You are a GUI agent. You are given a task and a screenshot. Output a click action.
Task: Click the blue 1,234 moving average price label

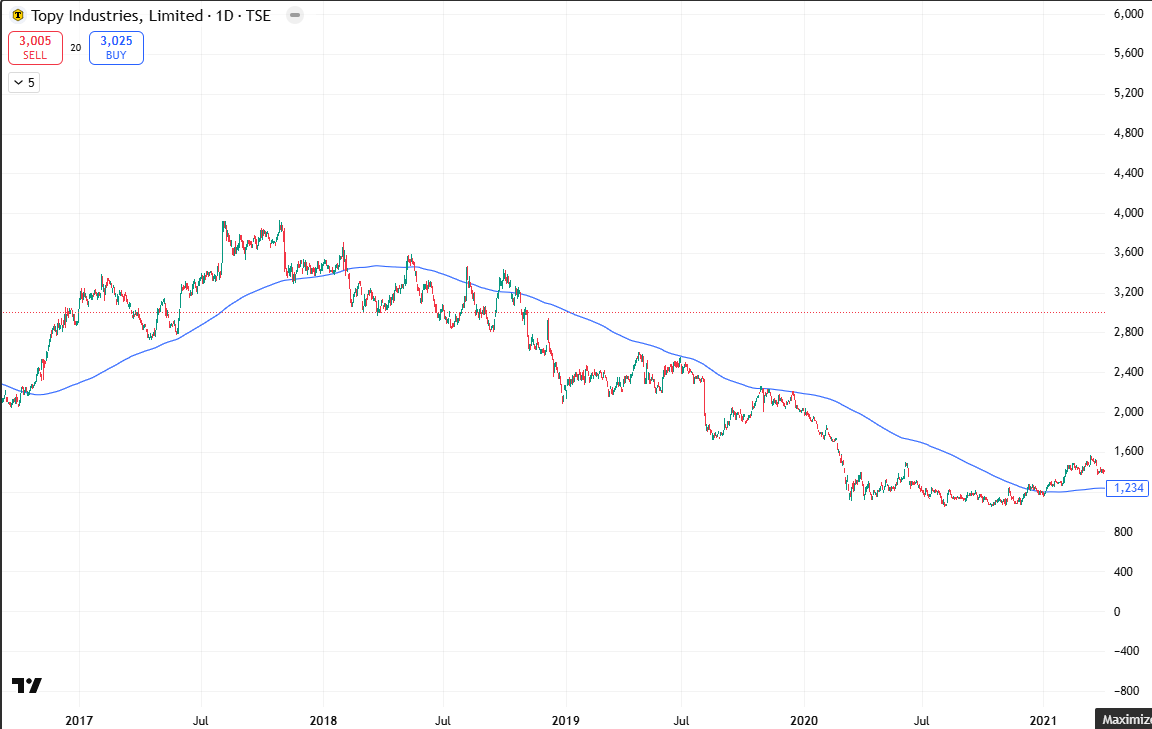1127,488
